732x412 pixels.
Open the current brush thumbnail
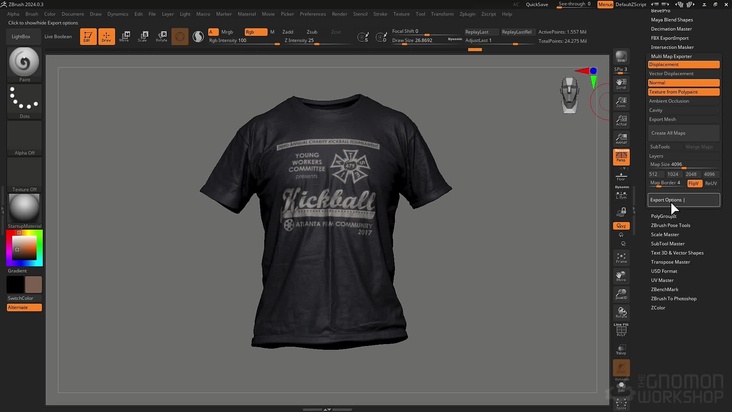click(24, 64)
